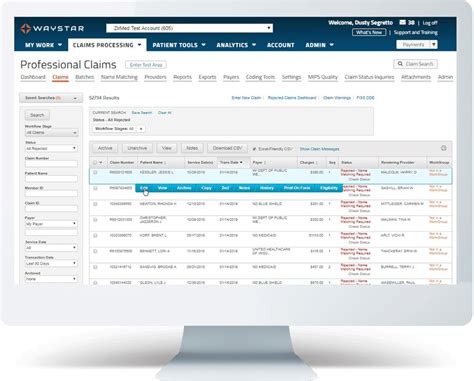Screen dimensions: 474x381
Task: Select checkbox for BASHILL, BRIAN W claim row
Action: point(95,188)
